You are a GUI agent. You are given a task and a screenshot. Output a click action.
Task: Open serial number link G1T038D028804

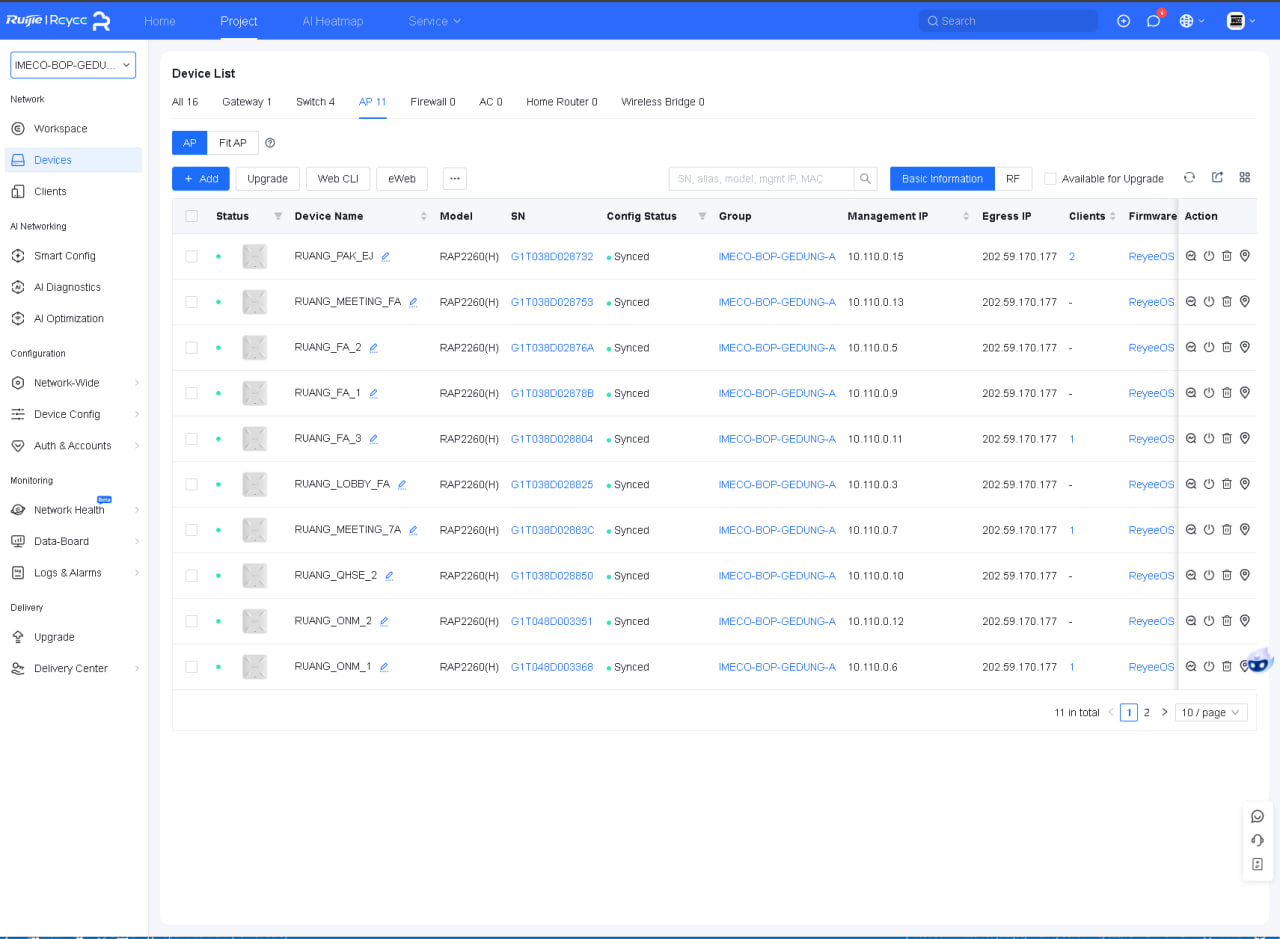coord(551,439)
